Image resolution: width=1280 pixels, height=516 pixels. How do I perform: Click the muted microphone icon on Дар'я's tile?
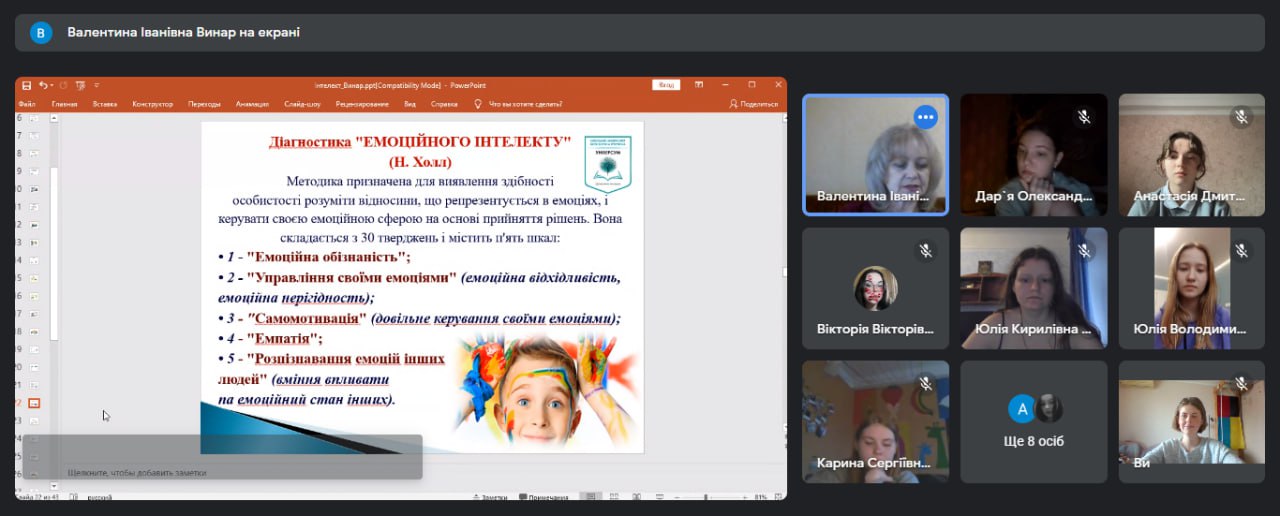1083,117
